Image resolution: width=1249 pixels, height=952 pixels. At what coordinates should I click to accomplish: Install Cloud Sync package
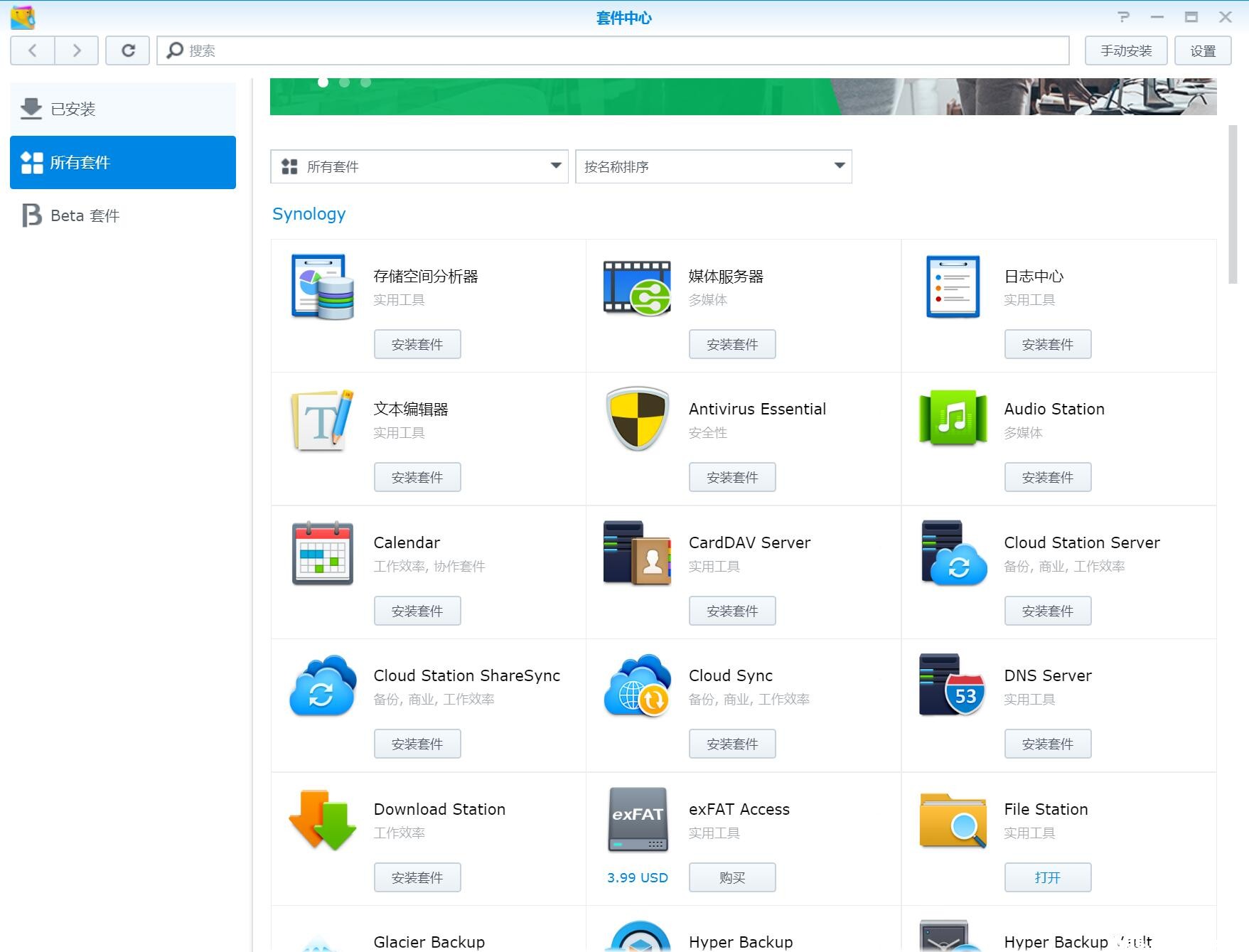coord(732,744)
